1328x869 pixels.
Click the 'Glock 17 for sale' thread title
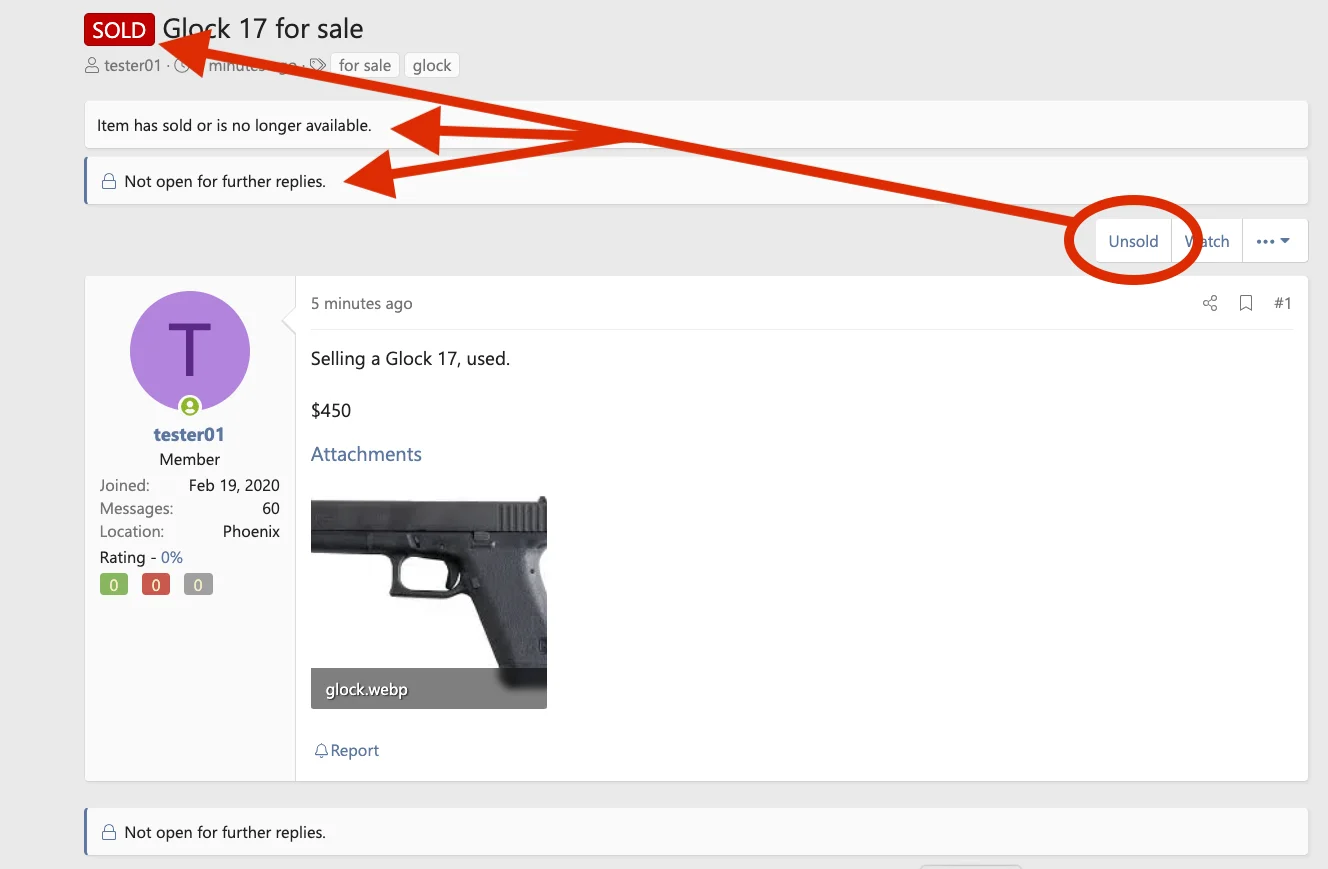(x=263, y=29)
